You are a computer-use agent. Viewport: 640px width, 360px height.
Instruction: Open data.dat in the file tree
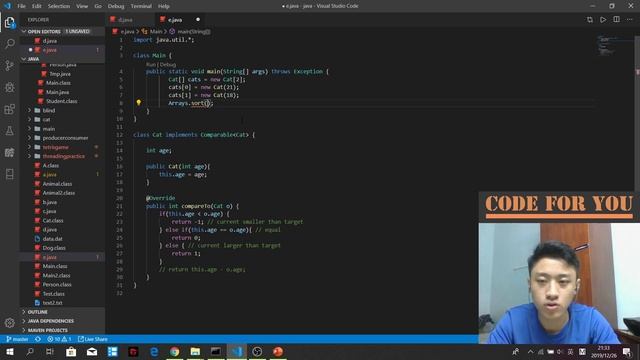coord(52,239)
